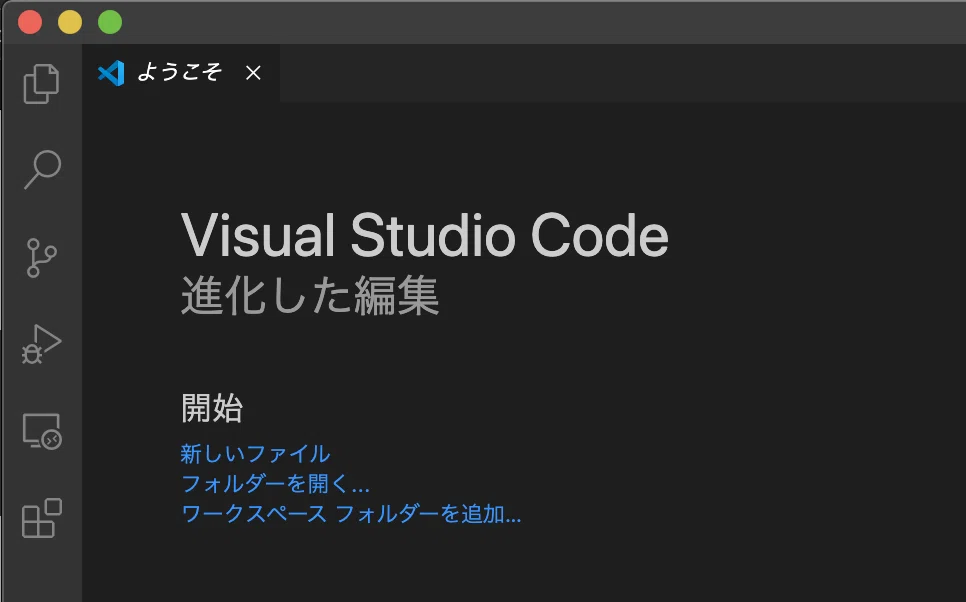Open the Extensions view

click(41, 518)
